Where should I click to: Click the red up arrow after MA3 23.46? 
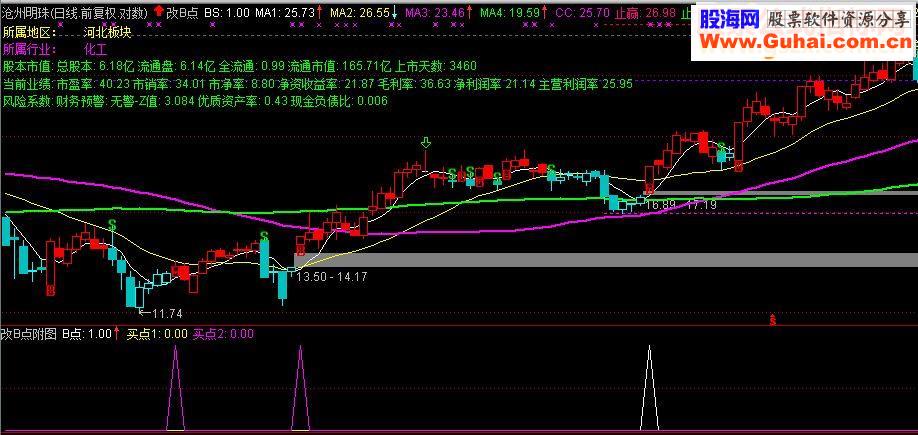pos(469,12)
